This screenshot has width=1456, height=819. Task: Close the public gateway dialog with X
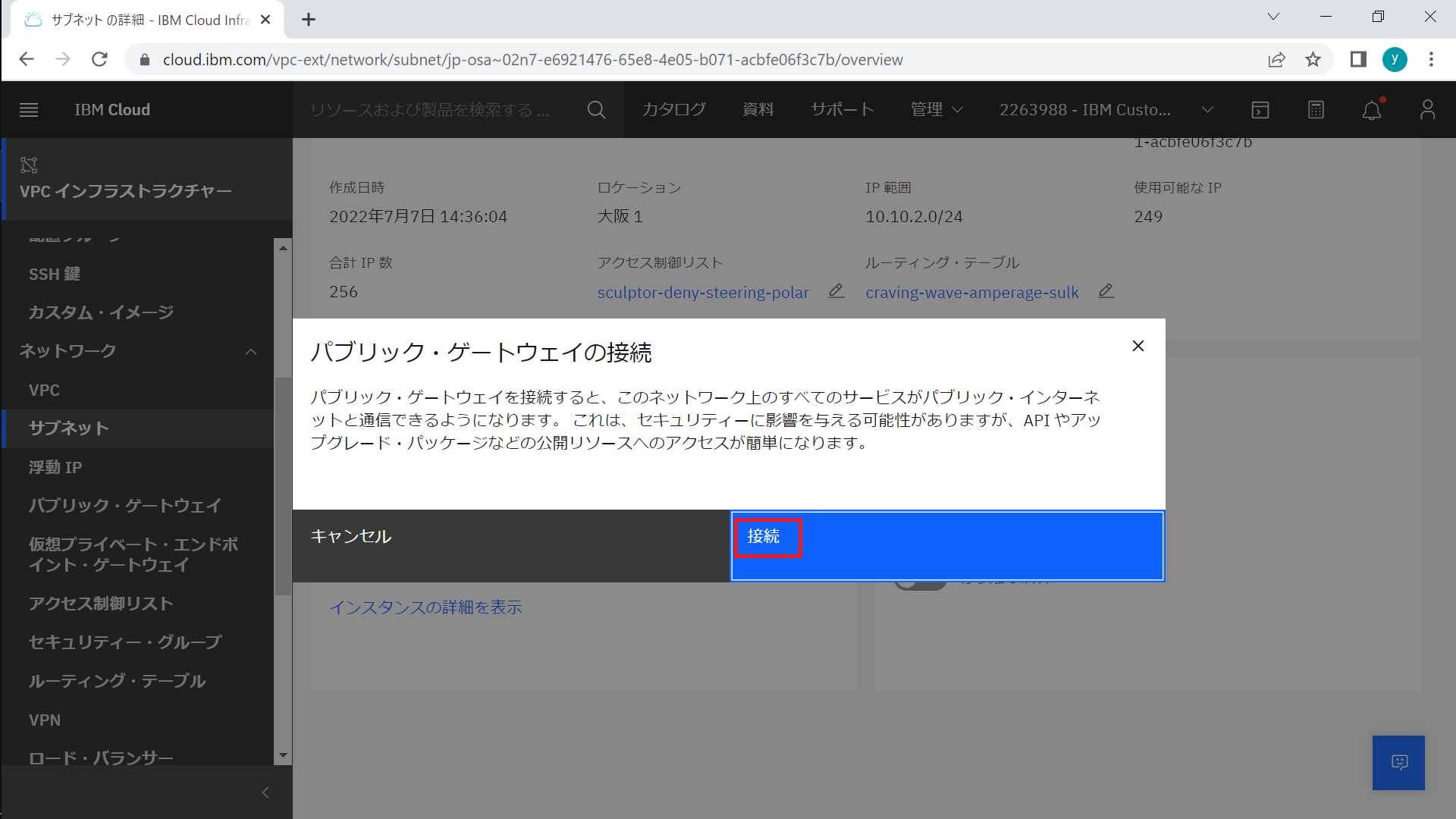pos(1137,346)
